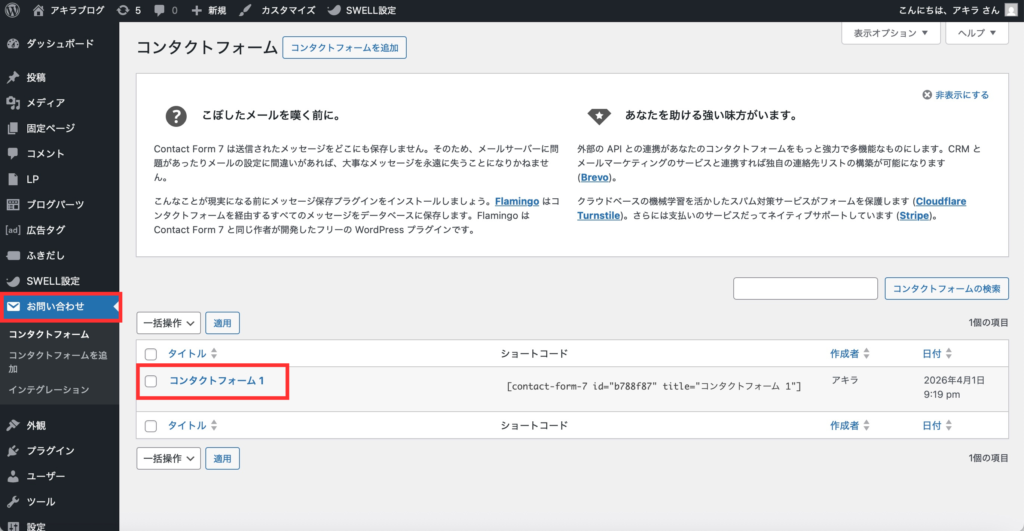Open the Flamingo plugin link
This screenshot has width=1024, height=531.
[517, 201]
